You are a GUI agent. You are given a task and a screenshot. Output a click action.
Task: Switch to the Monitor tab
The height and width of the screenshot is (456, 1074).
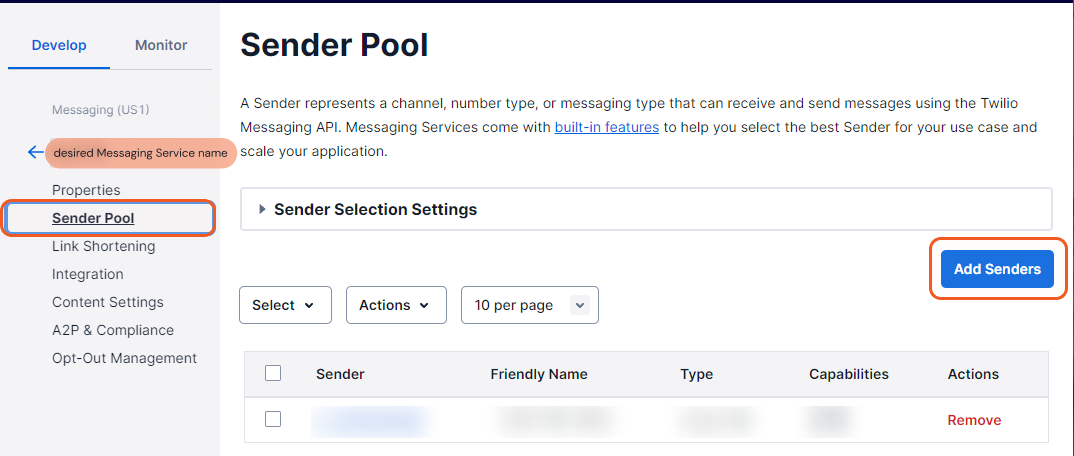coord(161,45)
